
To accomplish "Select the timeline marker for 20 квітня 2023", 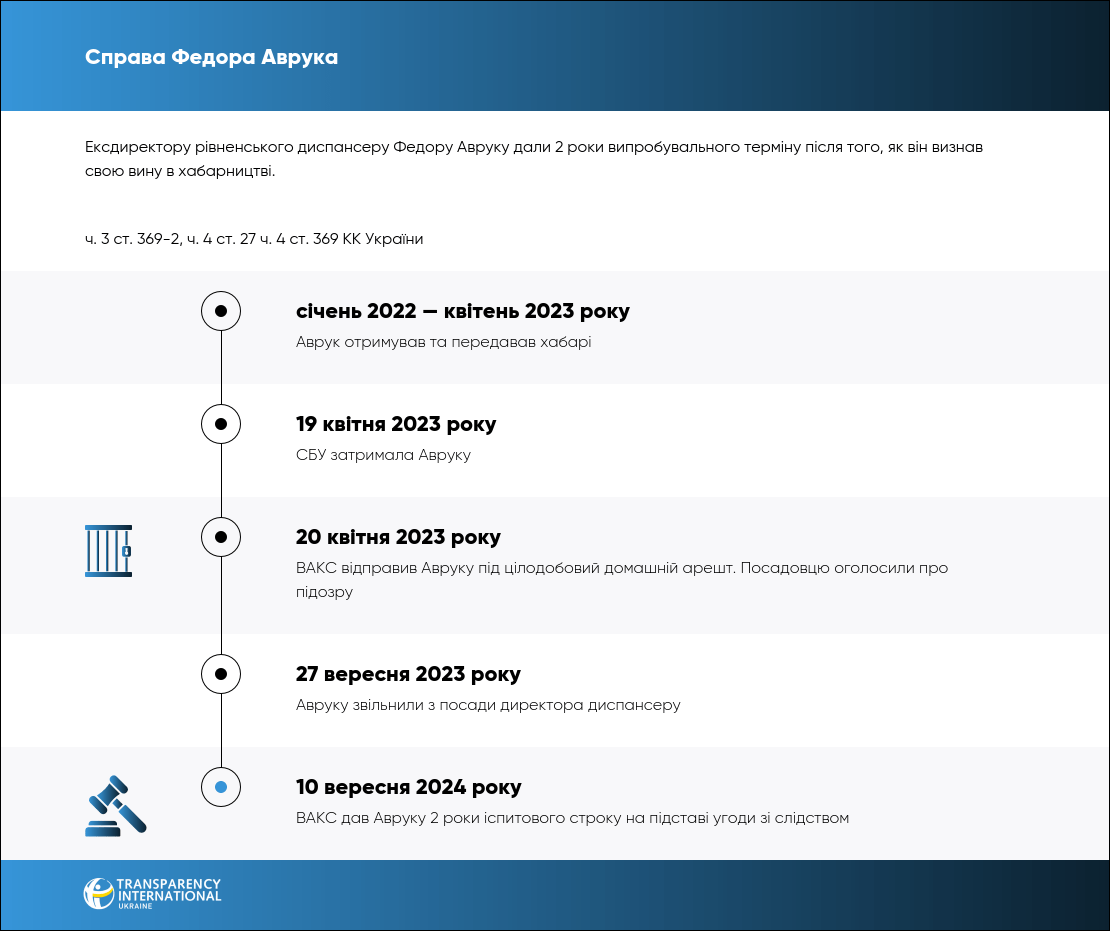I will click(x=221, y=537).
